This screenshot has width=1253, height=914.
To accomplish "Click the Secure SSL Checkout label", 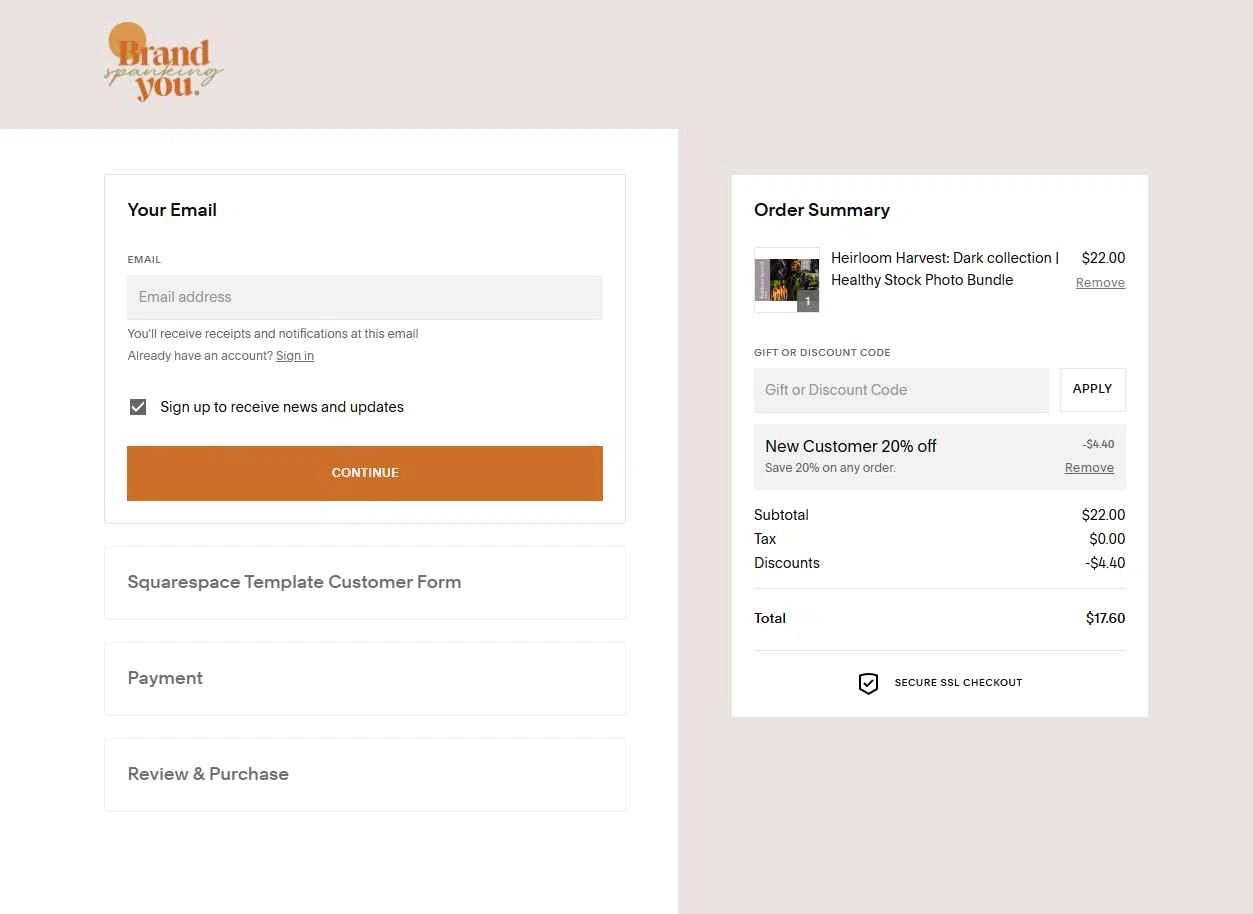I will 958,683.
